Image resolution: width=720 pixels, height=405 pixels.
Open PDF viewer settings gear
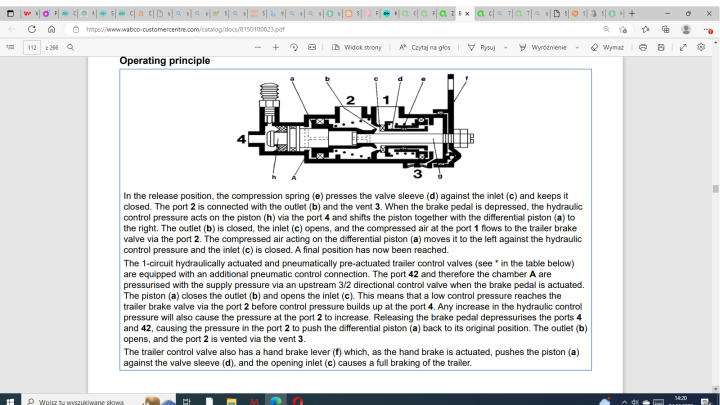tap(702, 47)
